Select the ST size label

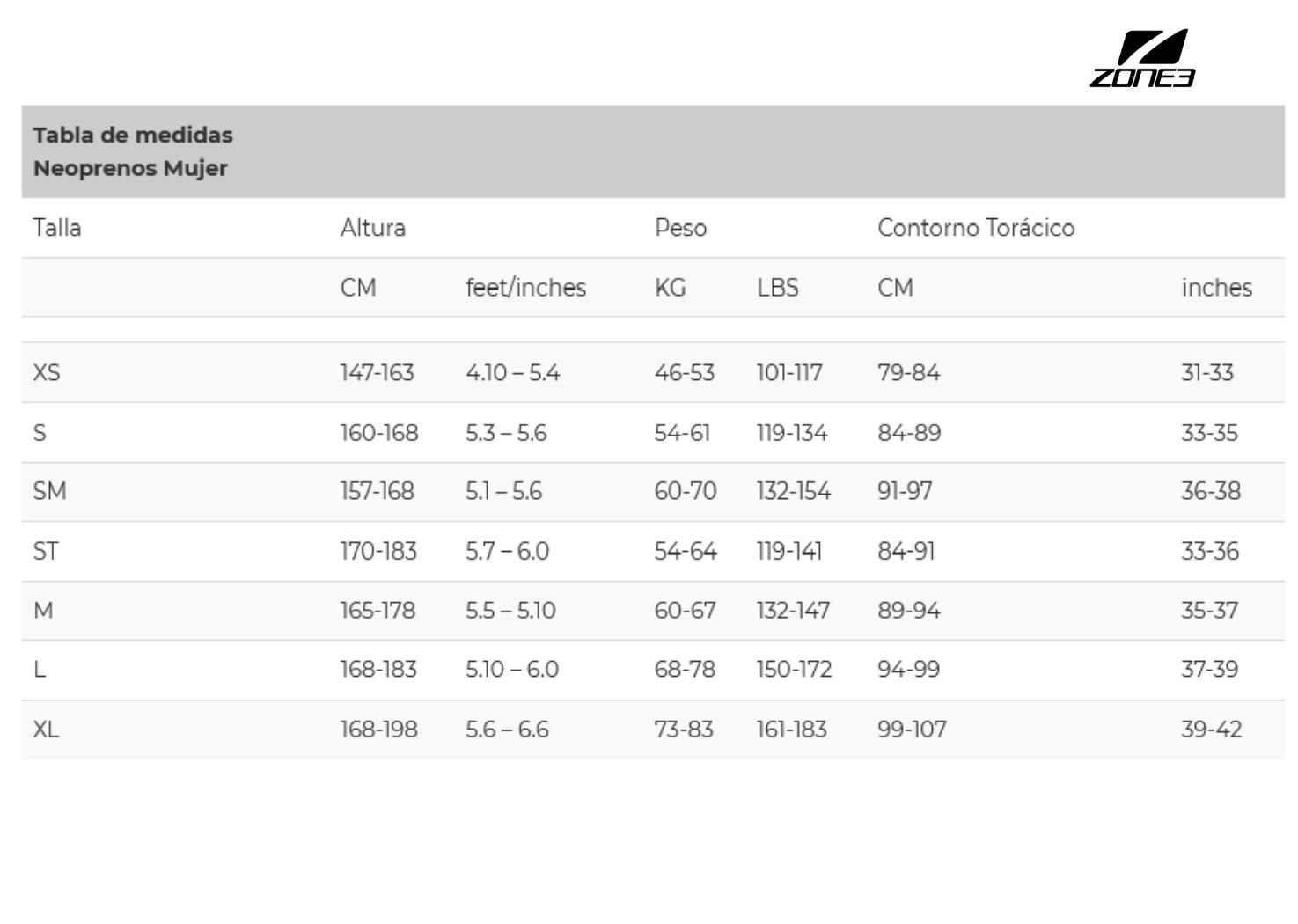point(46,552)
